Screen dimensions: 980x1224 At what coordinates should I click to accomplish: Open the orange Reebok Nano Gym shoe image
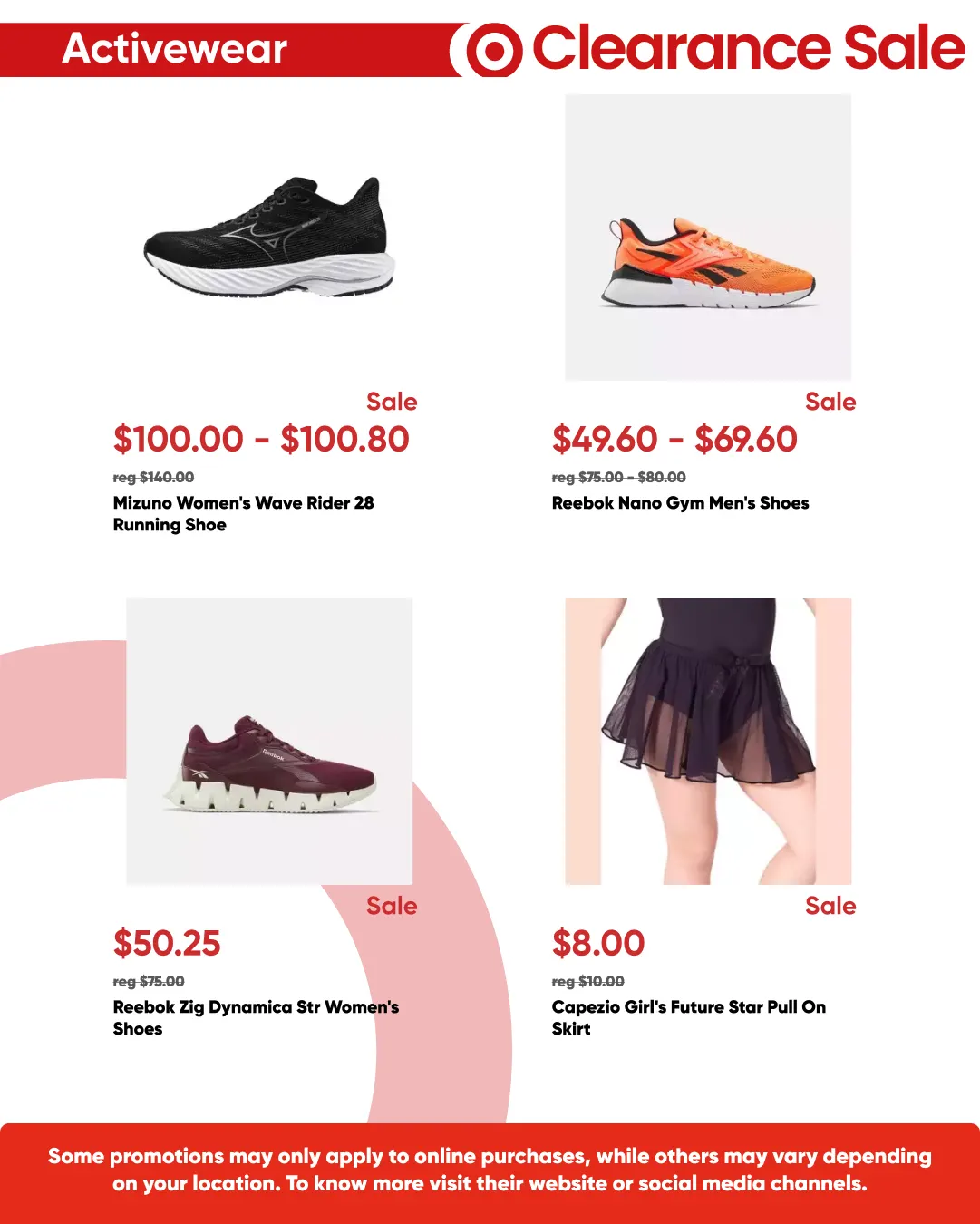pos(708,238)
